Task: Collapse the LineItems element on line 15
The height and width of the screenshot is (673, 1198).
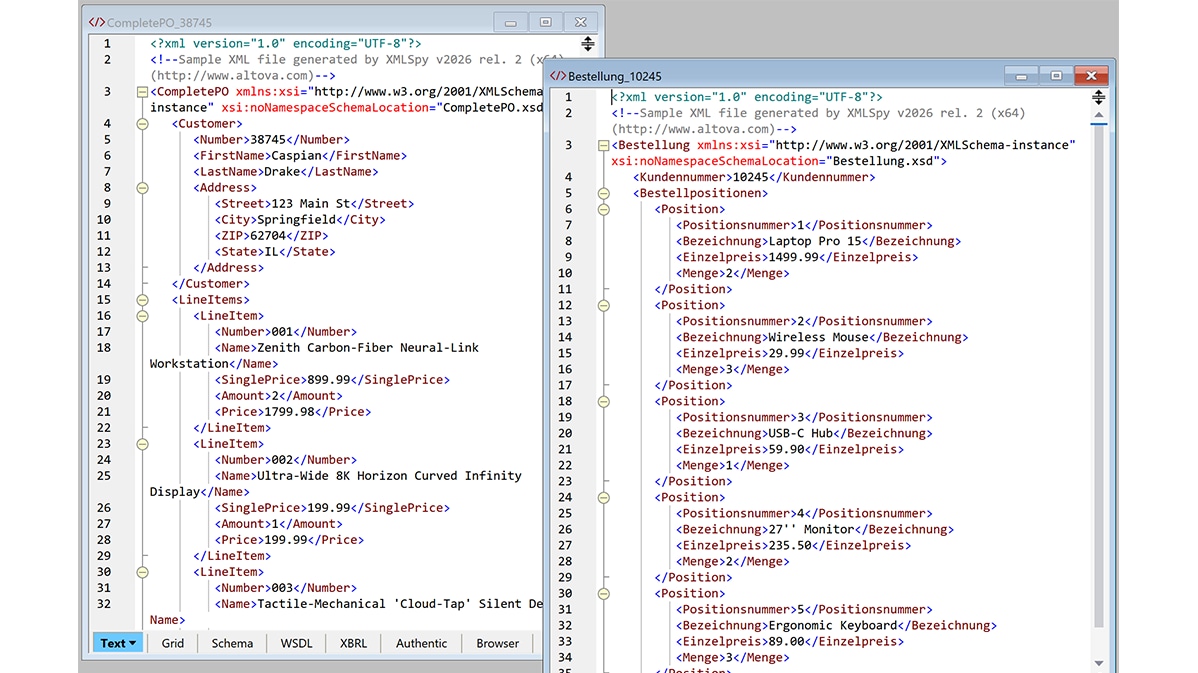Action: [142, 300]
